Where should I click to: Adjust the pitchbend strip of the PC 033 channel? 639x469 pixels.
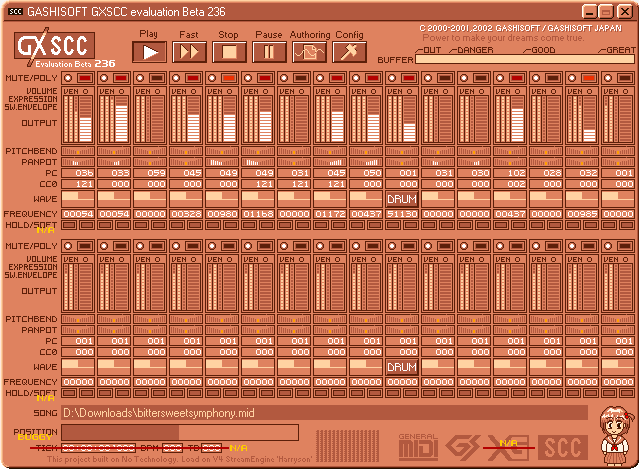(114, 151)
